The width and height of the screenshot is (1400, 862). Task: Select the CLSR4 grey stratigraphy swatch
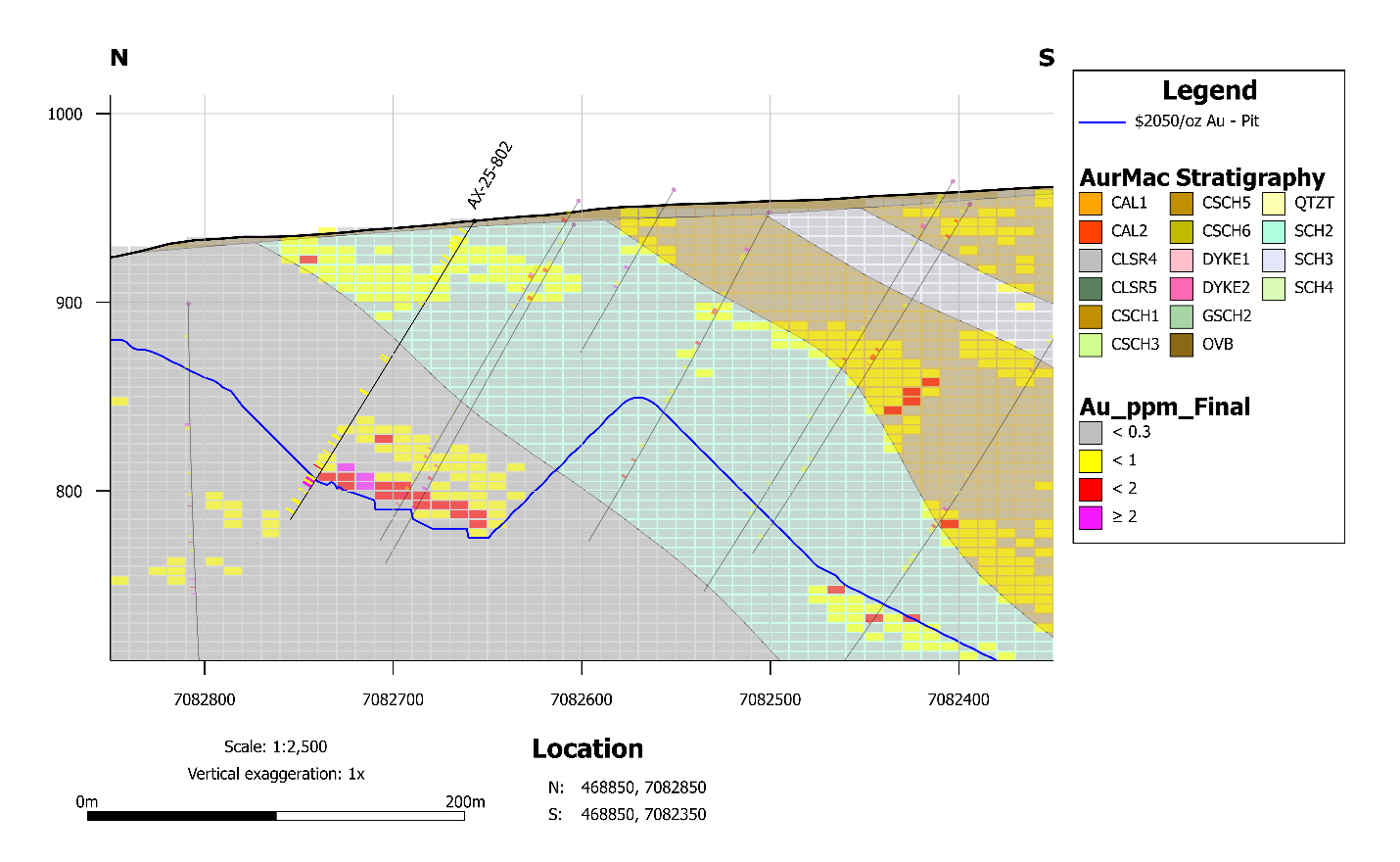click(1091, 260)
